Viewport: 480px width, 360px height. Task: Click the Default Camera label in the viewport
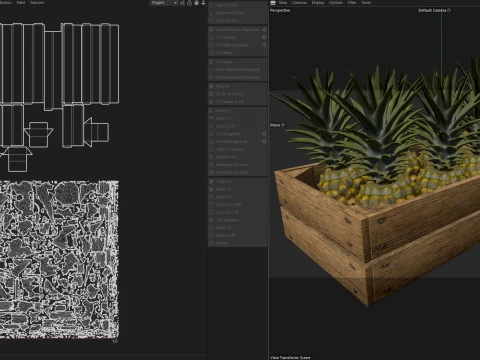(434, 10)
